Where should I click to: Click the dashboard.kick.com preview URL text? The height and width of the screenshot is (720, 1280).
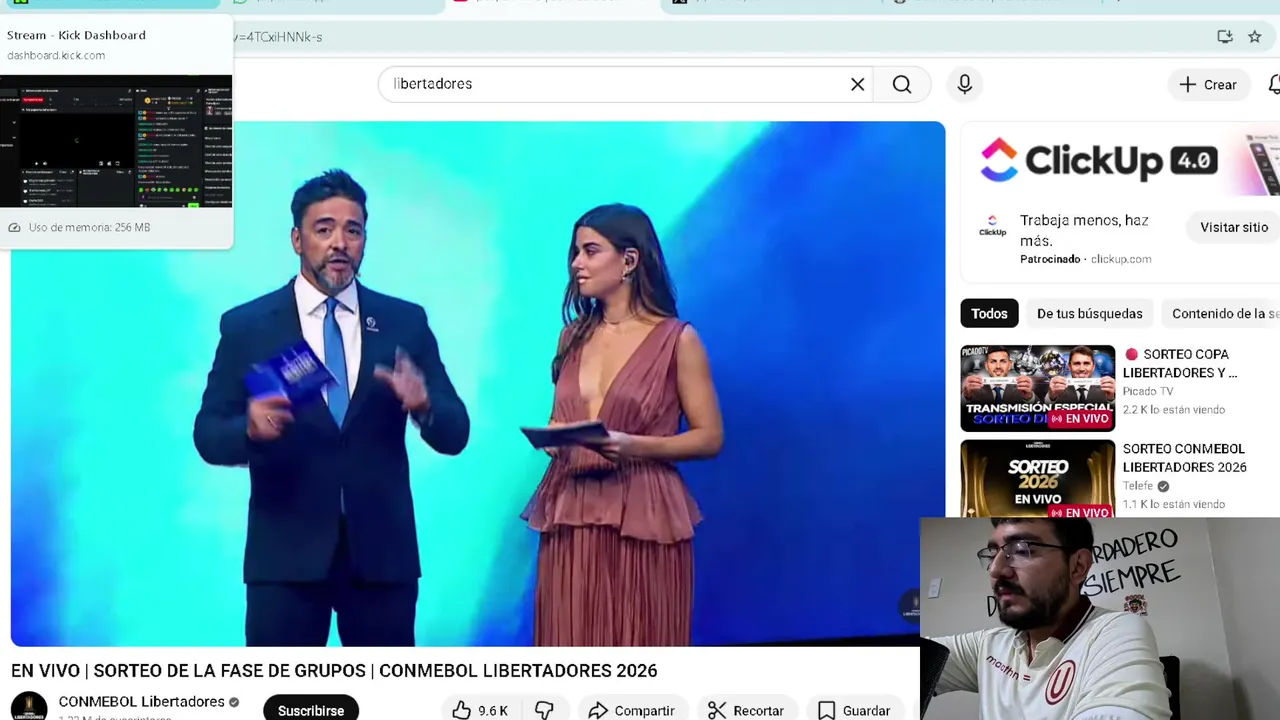[56, 55]
